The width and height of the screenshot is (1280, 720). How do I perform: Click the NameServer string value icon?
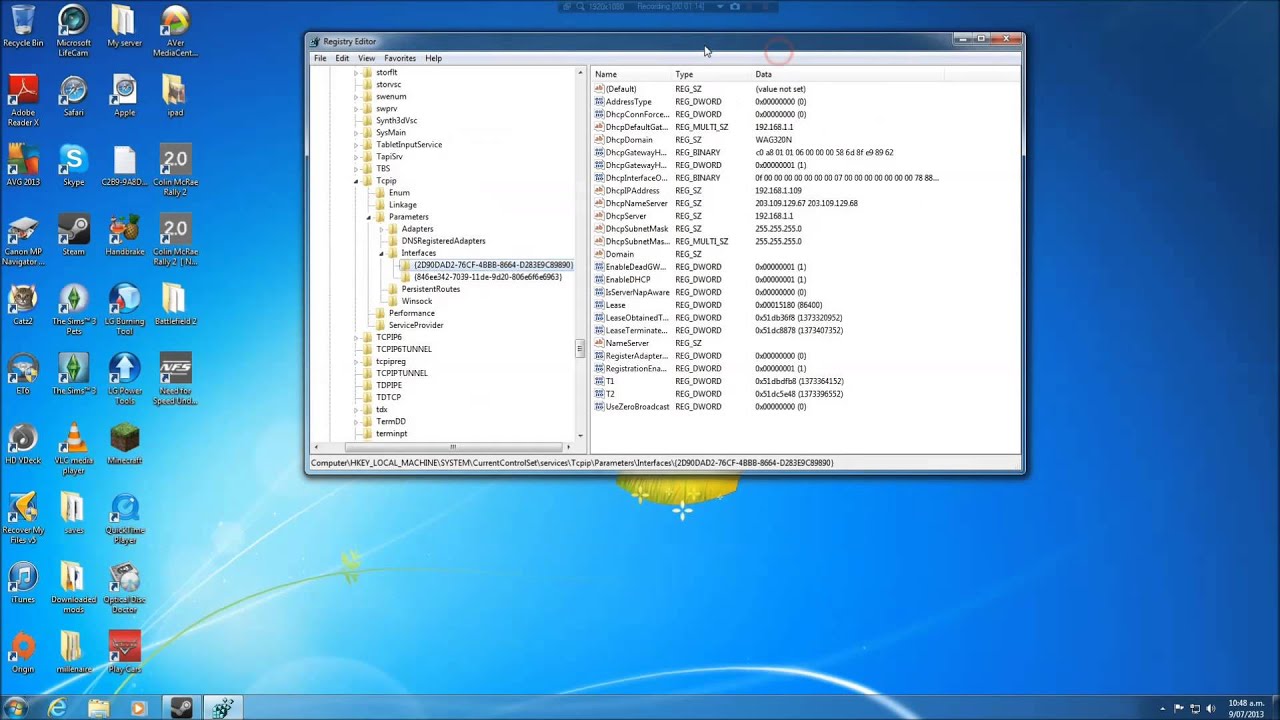tap(599, 343)
